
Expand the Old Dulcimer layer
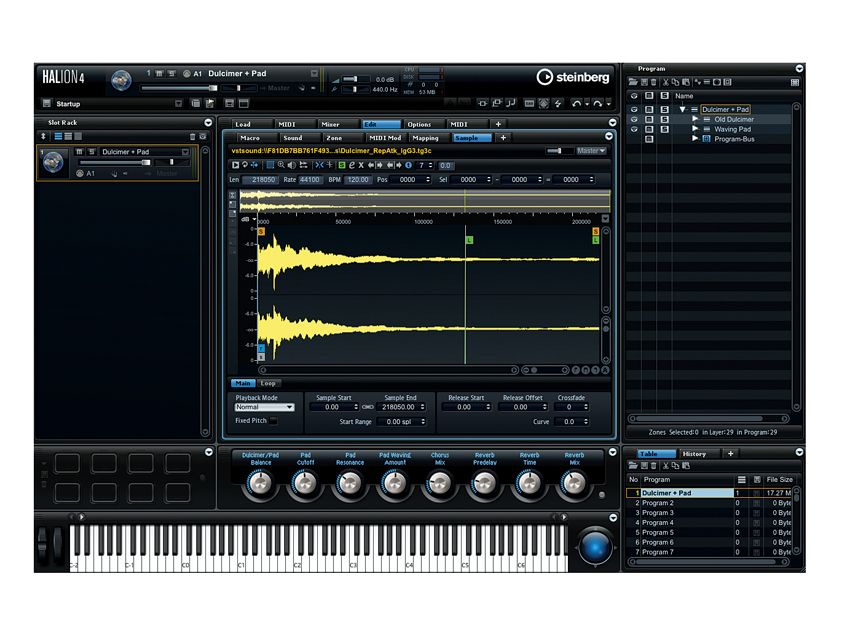click(x=695, y=119)
